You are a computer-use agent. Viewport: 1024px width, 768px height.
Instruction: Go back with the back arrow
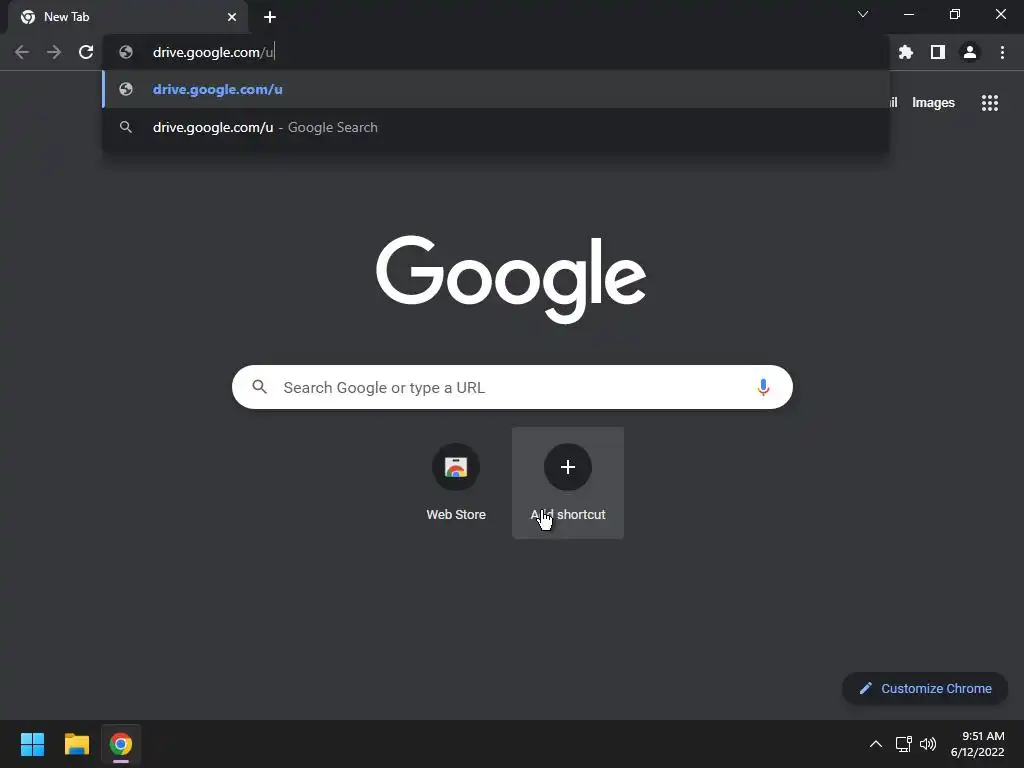point(22,52)
